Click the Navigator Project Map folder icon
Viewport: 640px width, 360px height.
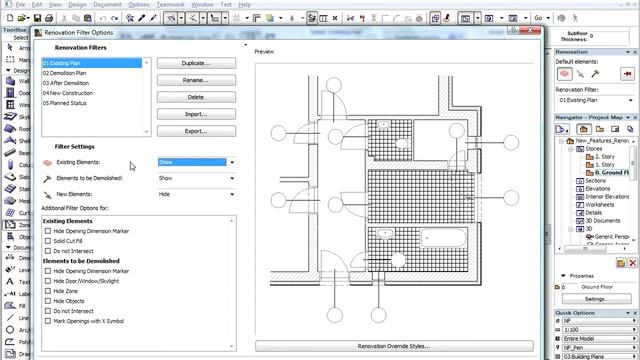[x=584, y=129]
